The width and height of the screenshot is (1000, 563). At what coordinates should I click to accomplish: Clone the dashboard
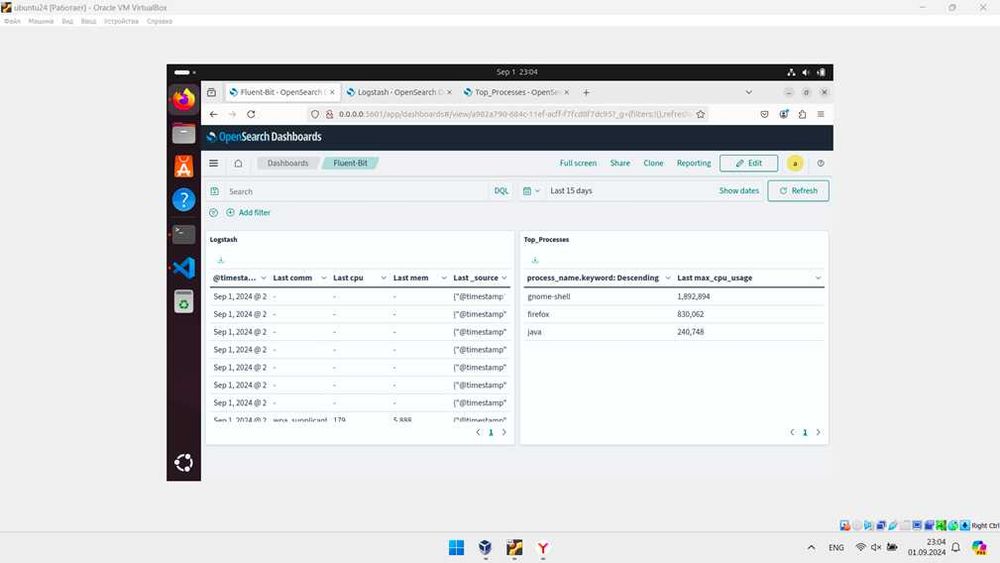(653, 163)
